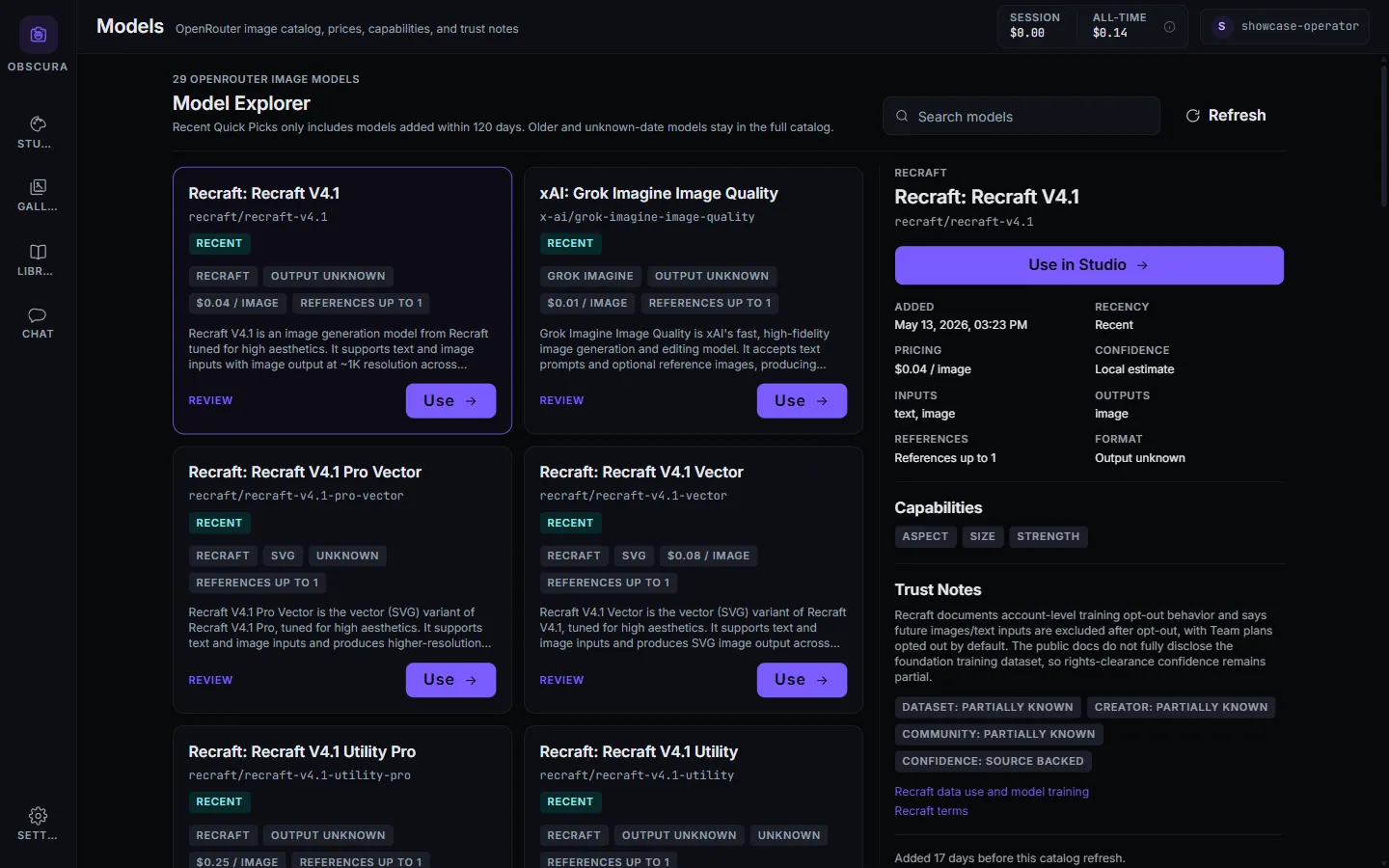Click the spend info icon next to All-Time
This screenshot has width=1389, height=868.
(x=1169, y=27)
